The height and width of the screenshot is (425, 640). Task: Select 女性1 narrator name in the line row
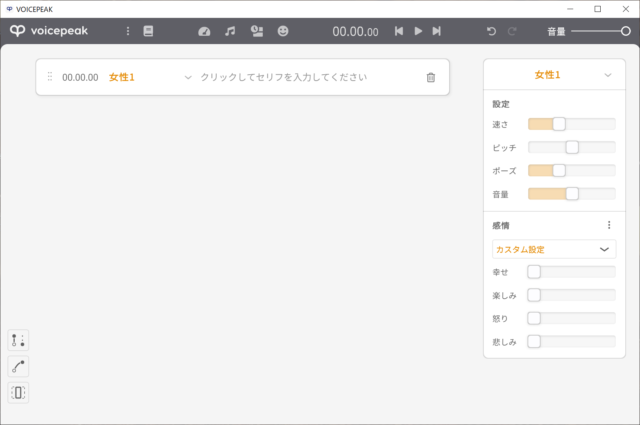(122, 77)
